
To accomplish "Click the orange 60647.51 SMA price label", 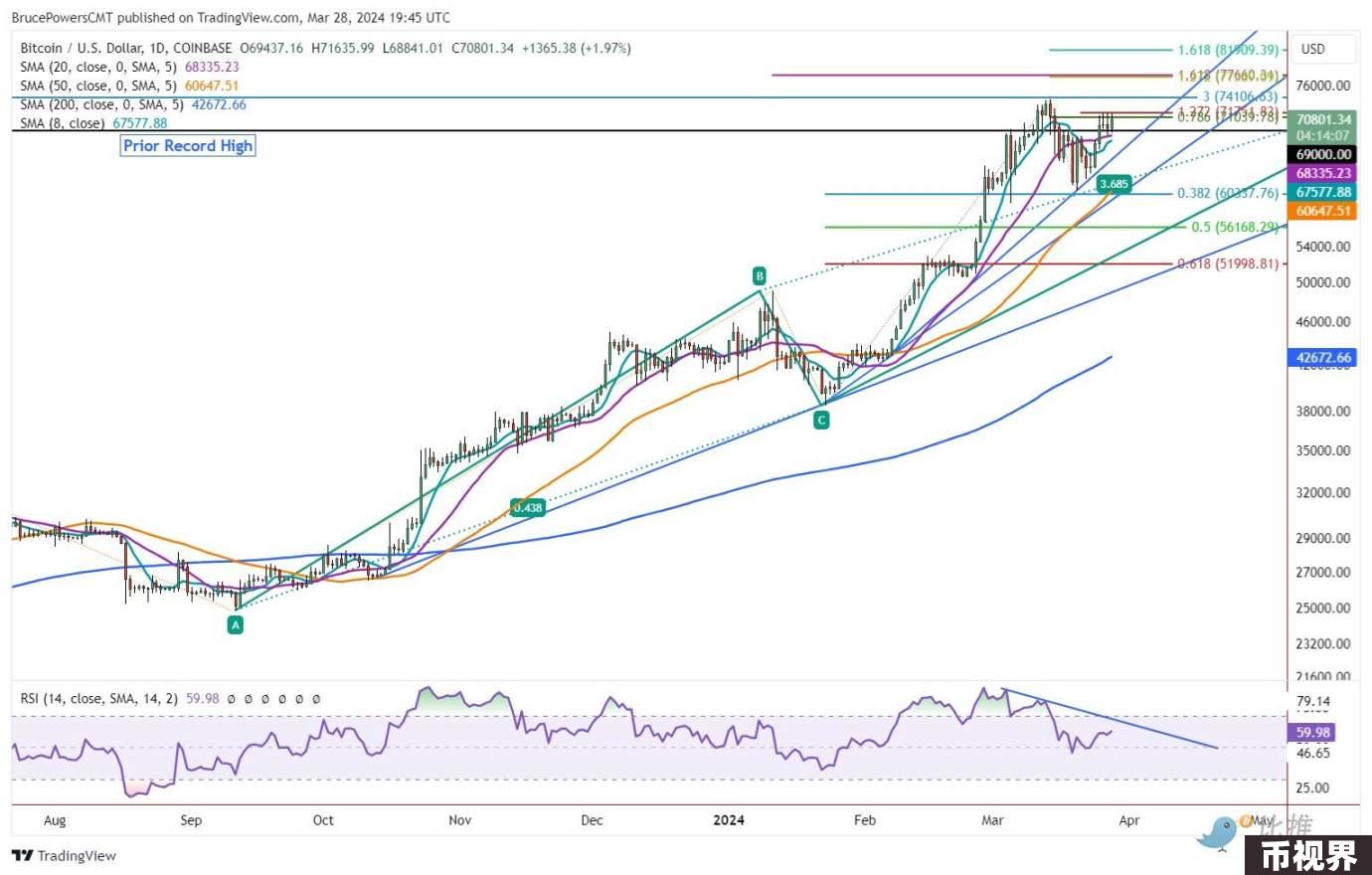I will click(x=1324, y=211).
